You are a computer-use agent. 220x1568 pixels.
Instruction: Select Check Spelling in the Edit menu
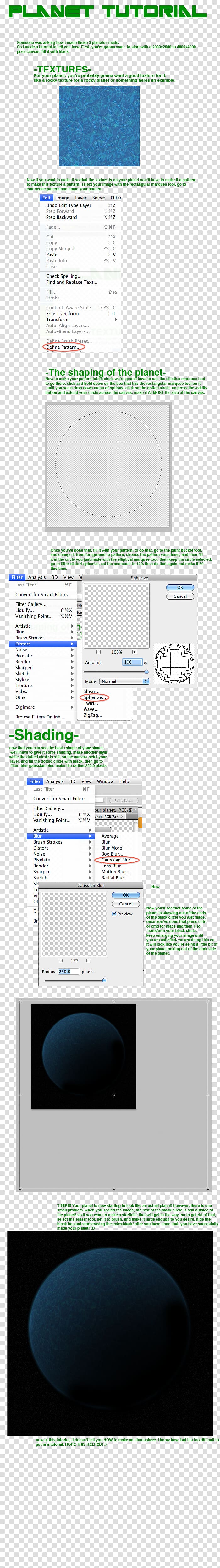click(63, 276)
